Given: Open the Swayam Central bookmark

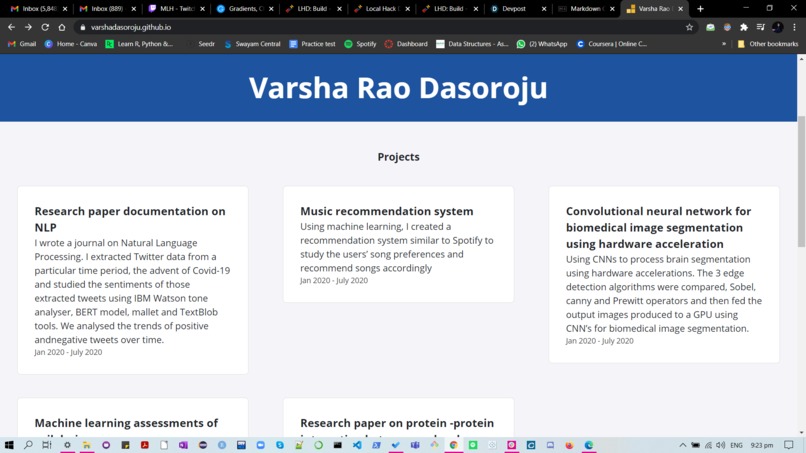Looking at the screenshot, I should 252,44.
